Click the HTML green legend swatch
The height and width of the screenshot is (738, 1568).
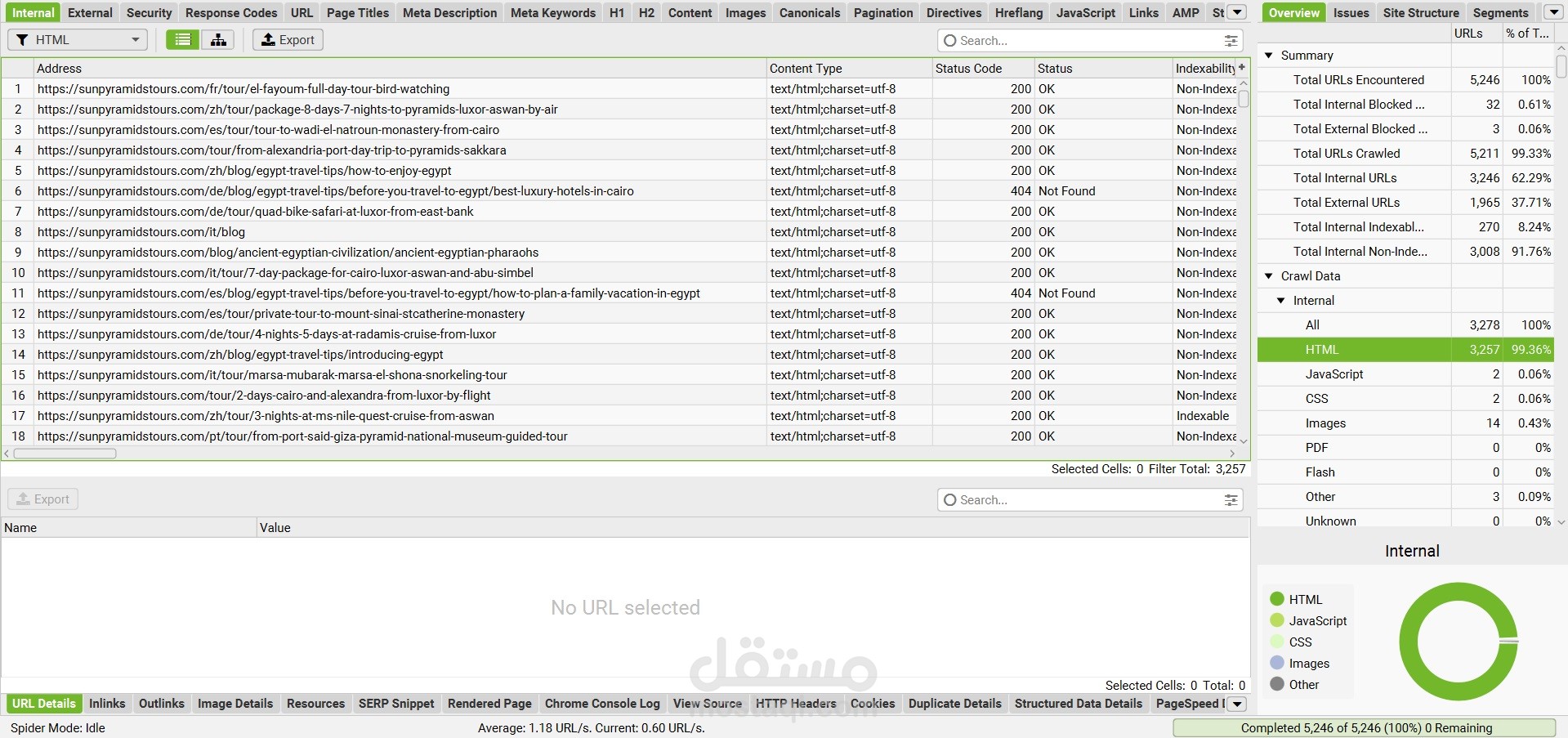point(1277,599)
